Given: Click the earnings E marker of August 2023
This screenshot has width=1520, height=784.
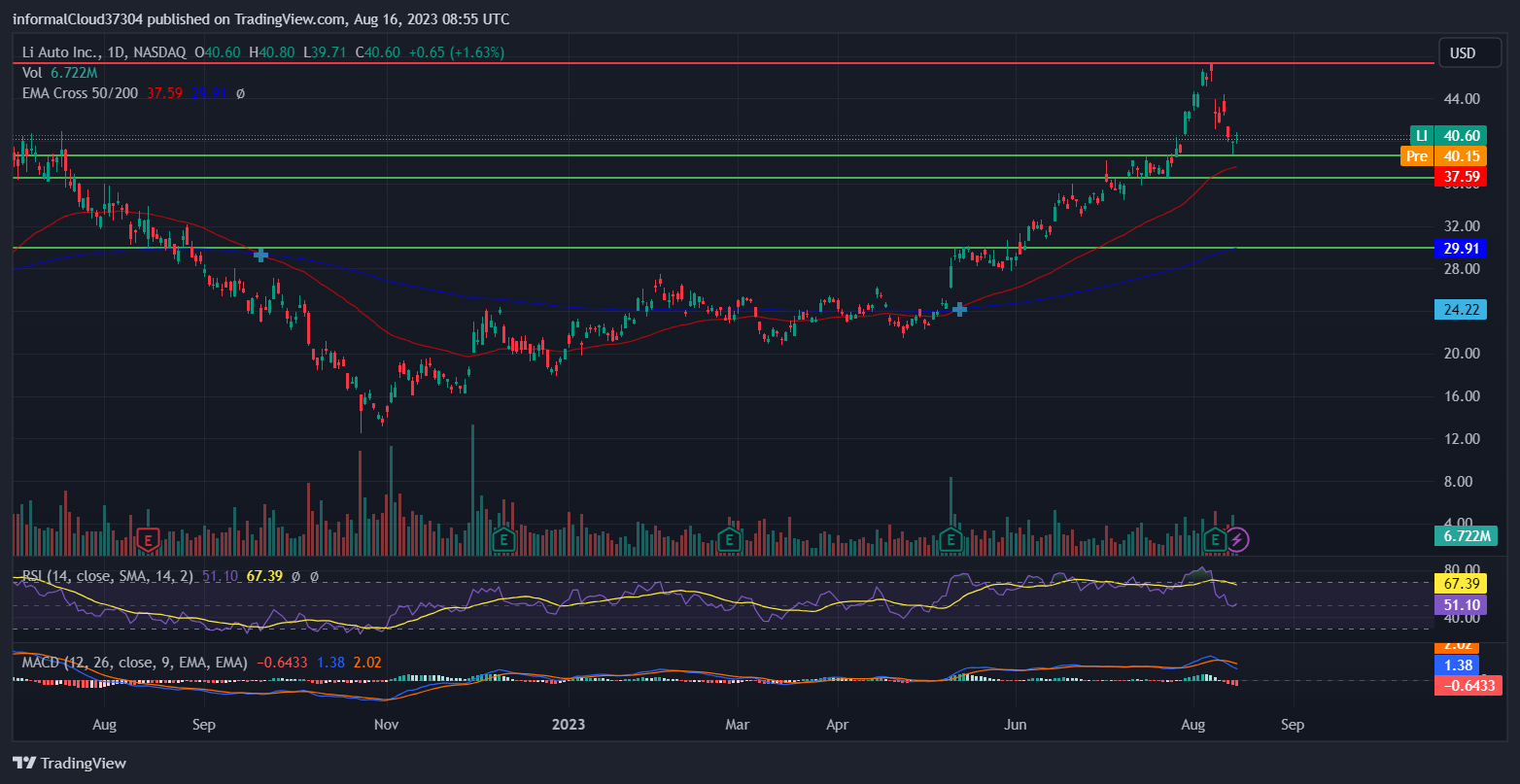Looking at the screenshot, I should (1215, 538).
